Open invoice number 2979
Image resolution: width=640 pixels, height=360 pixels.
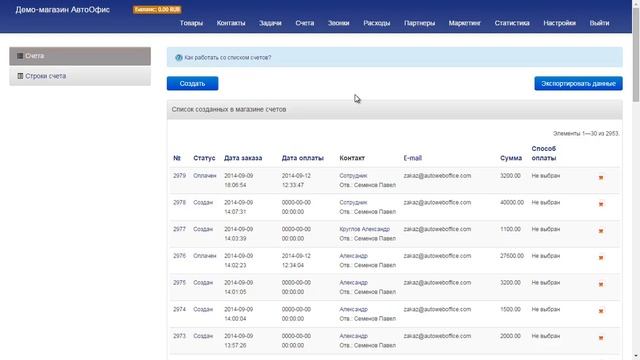(x=179, y=176)
